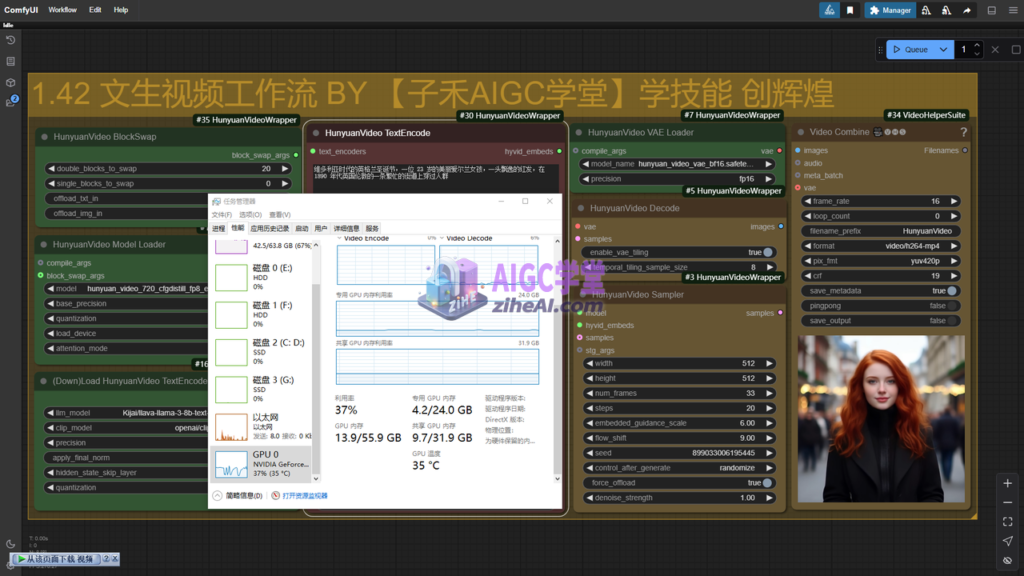1024x576 pixels.
Task: Open precision fp16 combo in VAE Loader
Action: (677, 179)
